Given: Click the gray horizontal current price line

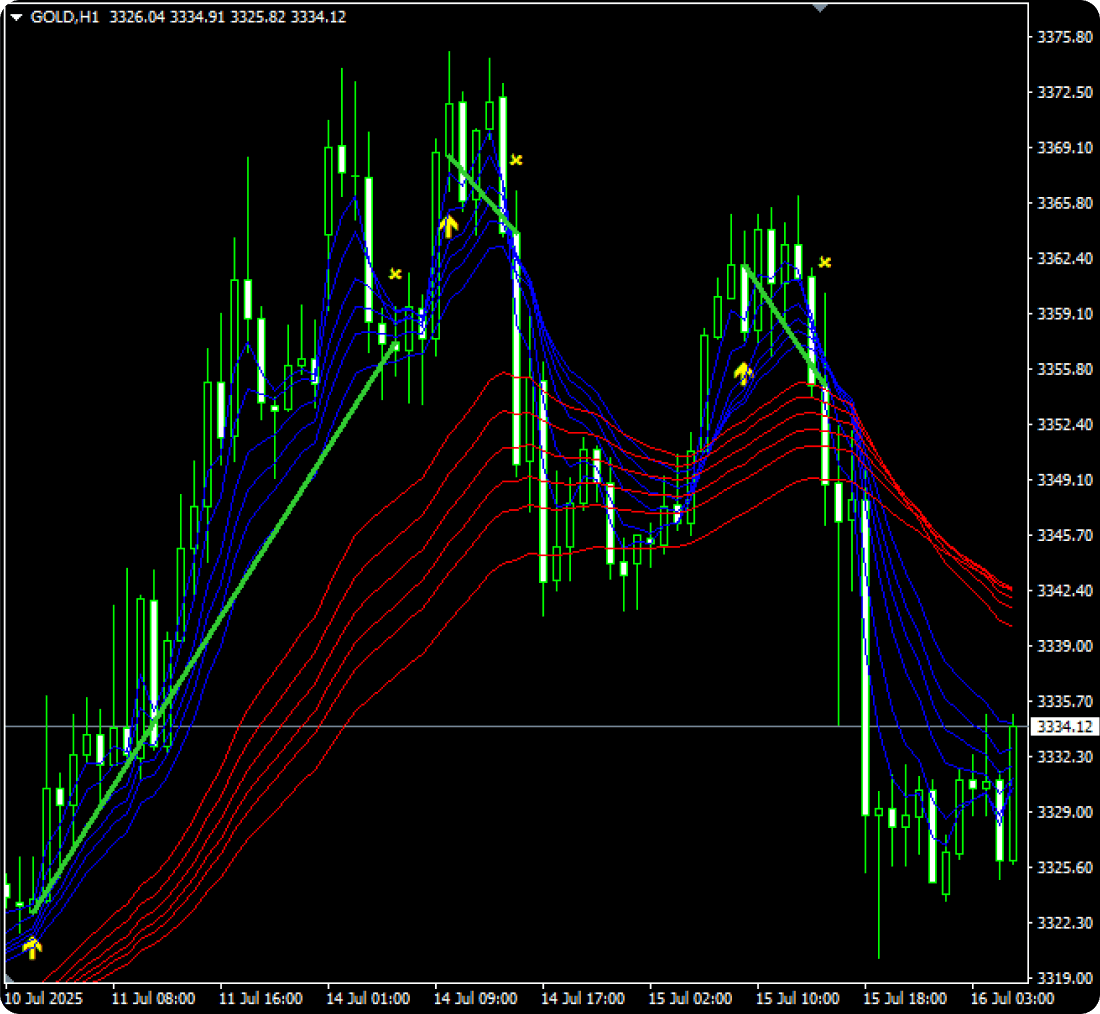Looking at the screenshot, I should click(x=600, y=726).
